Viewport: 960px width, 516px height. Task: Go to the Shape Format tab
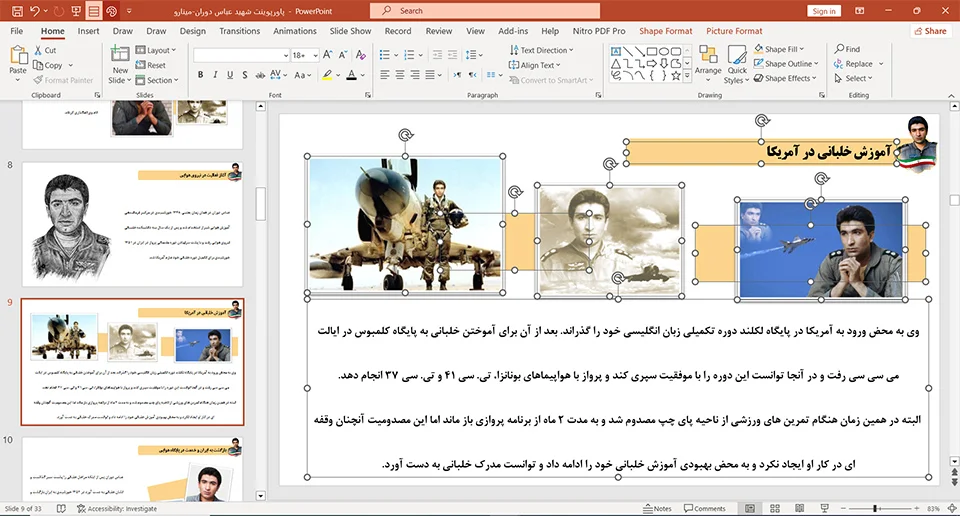666,31
